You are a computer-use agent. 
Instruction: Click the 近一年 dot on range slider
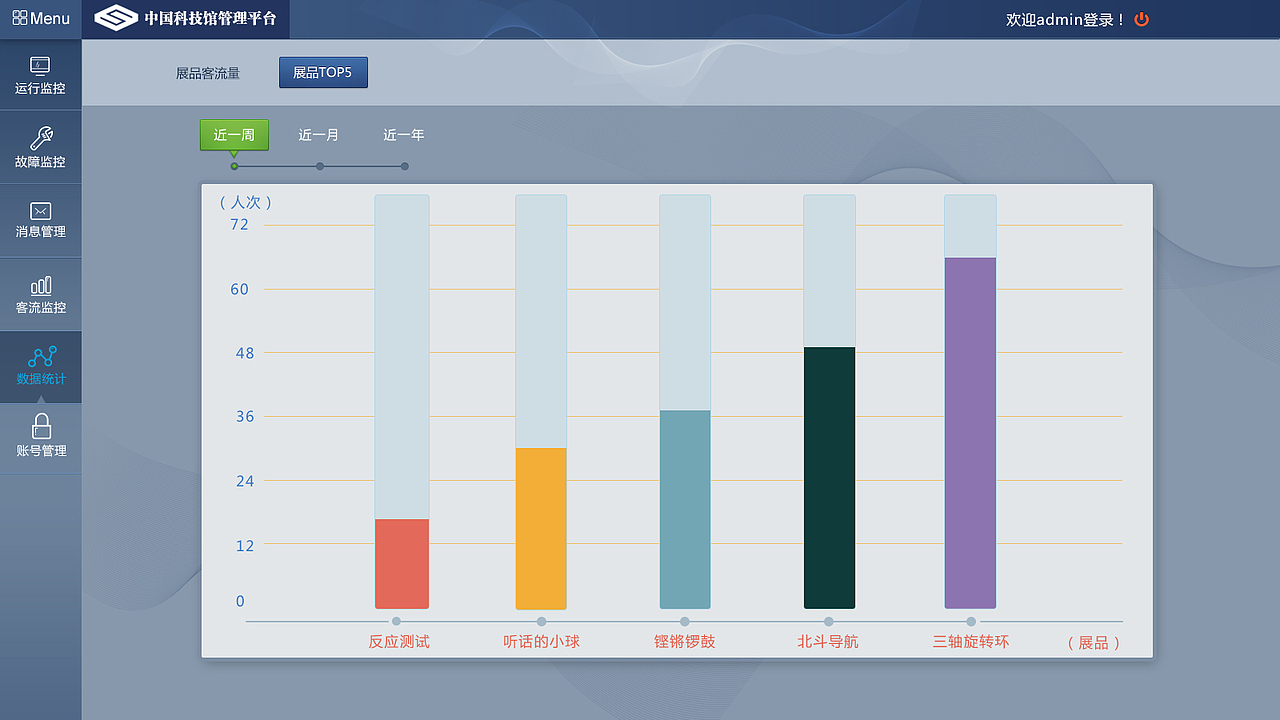(x=405, y=166)
